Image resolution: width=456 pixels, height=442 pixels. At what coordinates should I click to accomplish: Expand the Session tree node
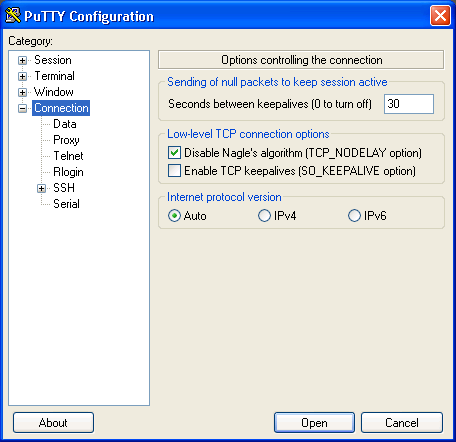[22, 60]
